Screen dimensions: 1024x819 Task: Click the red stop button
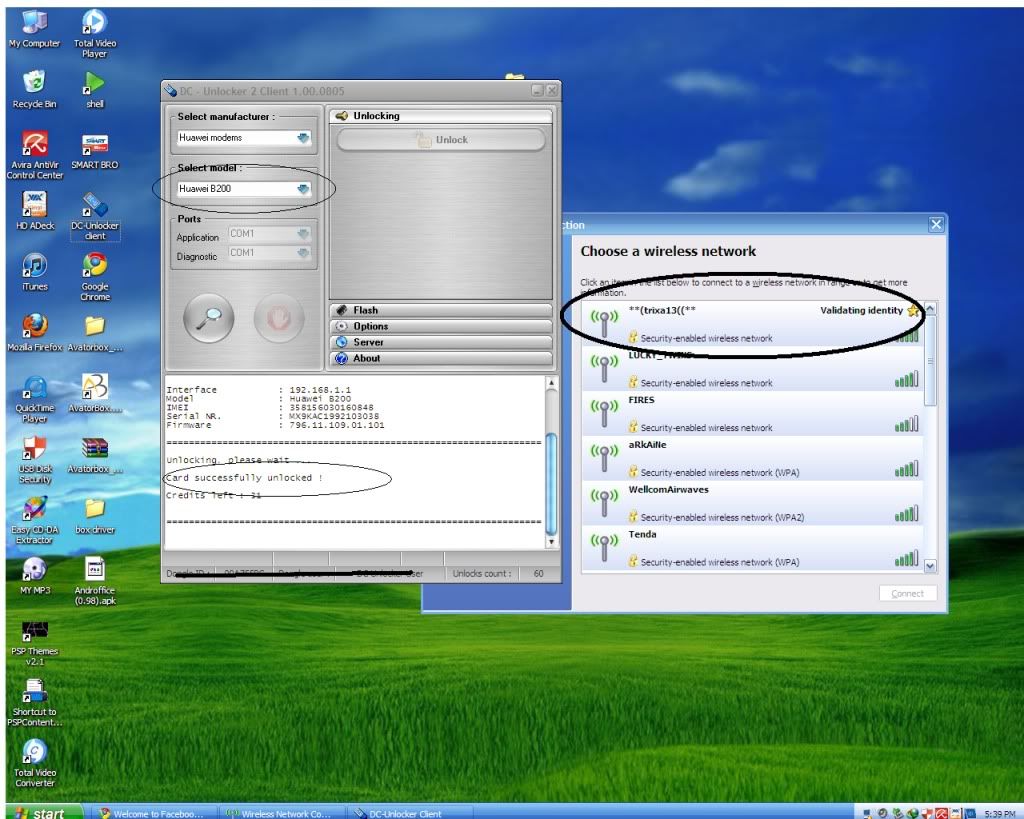pos(279,319)
